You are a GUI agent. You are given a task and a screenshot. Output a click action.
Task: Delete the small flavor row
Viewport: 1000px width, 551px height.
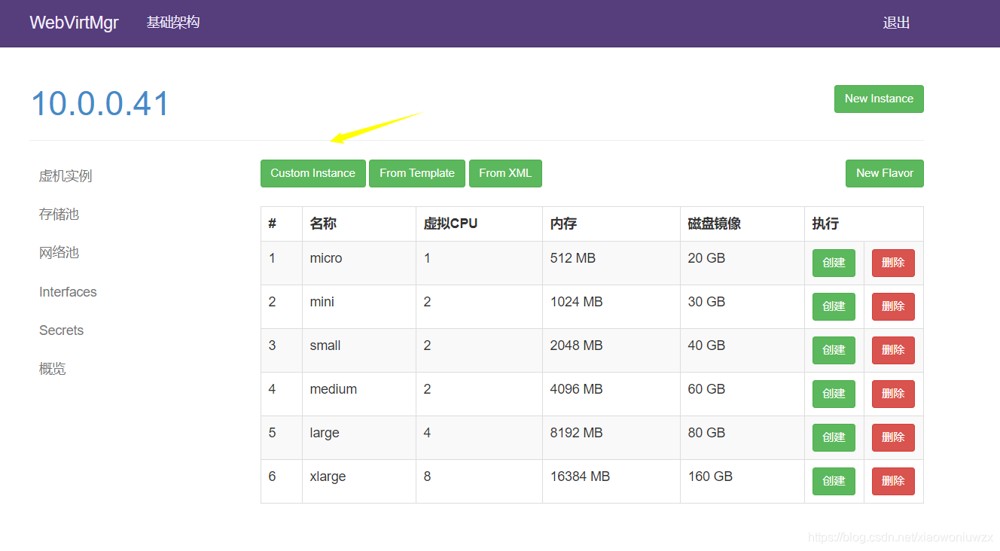[892, 350]
